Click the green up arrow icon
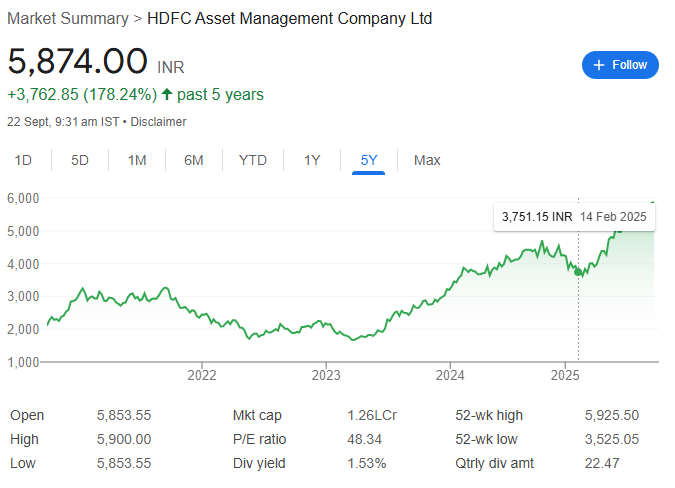 [x=167, y=94]
